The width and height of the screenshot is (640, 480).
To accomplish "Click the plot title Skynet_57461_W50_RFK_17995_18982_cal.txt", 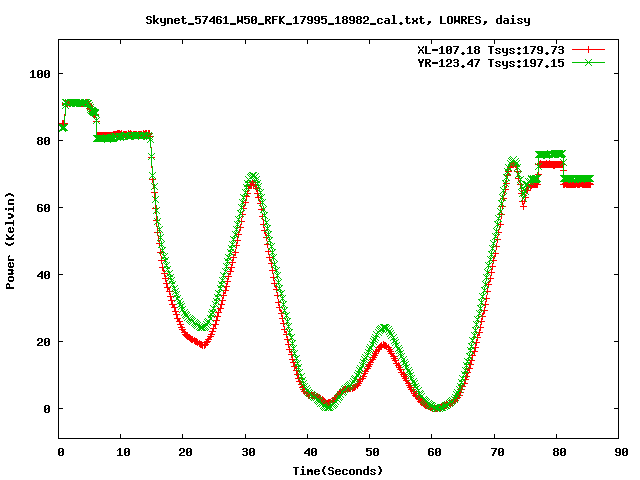I will click(x=285, y=20).
